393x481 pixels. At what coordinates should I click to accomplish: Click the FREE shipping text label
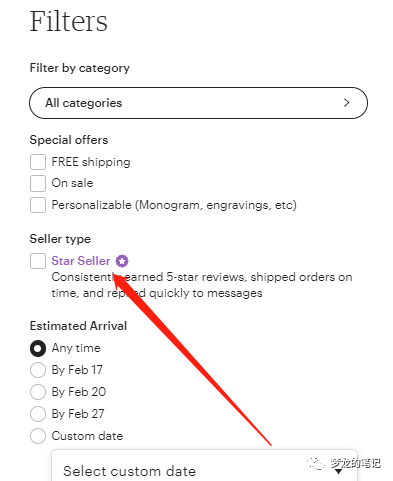(91, 162)
